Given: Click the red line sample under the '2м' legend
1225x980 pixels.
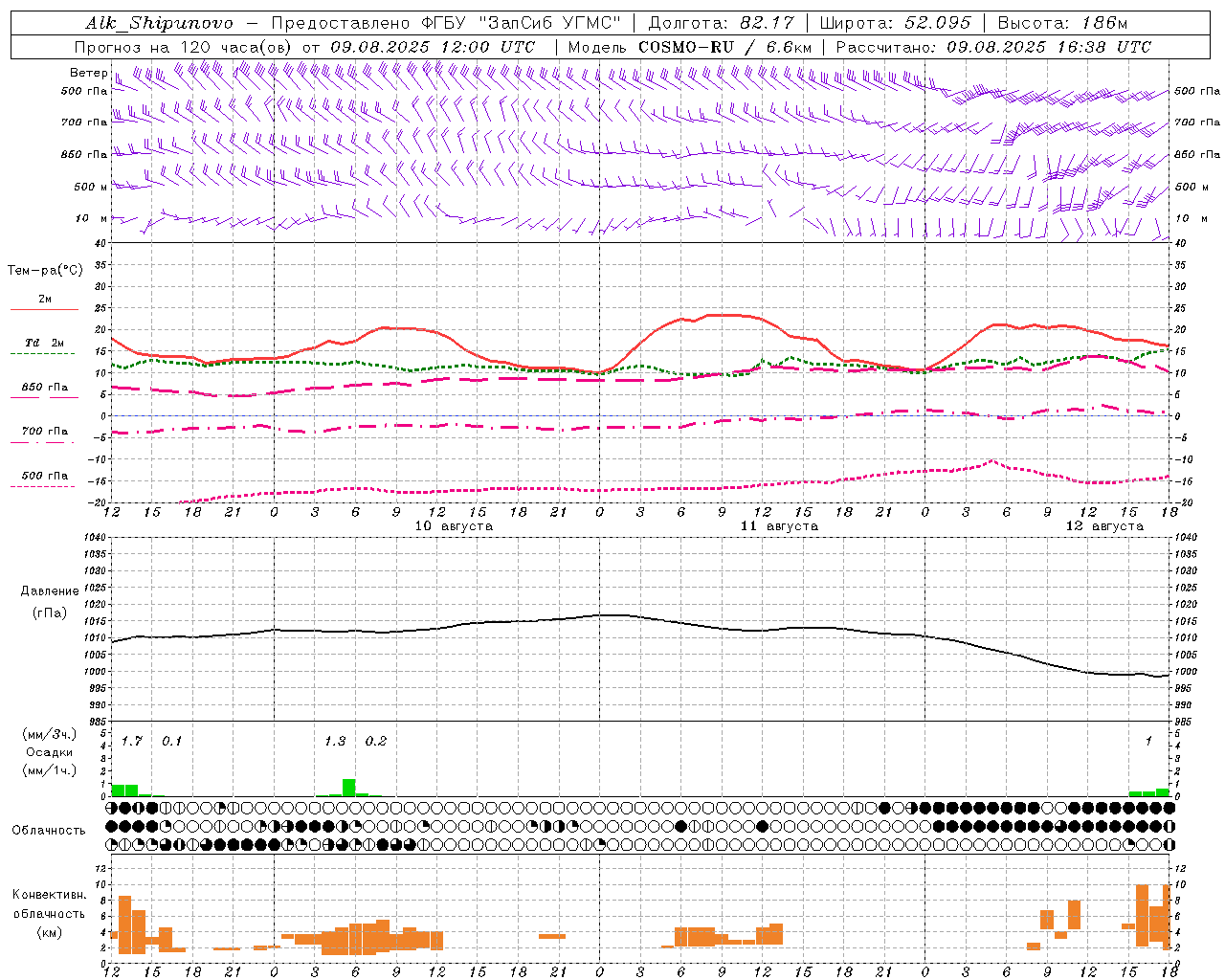Looking at the screenshot, I should pyautogui.click(x=44, y=310).
